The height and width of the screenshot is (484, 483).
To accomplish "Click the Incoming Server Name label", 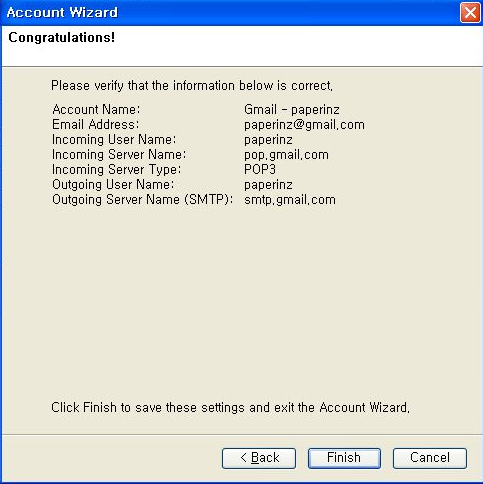I will (x=119, y=154).
